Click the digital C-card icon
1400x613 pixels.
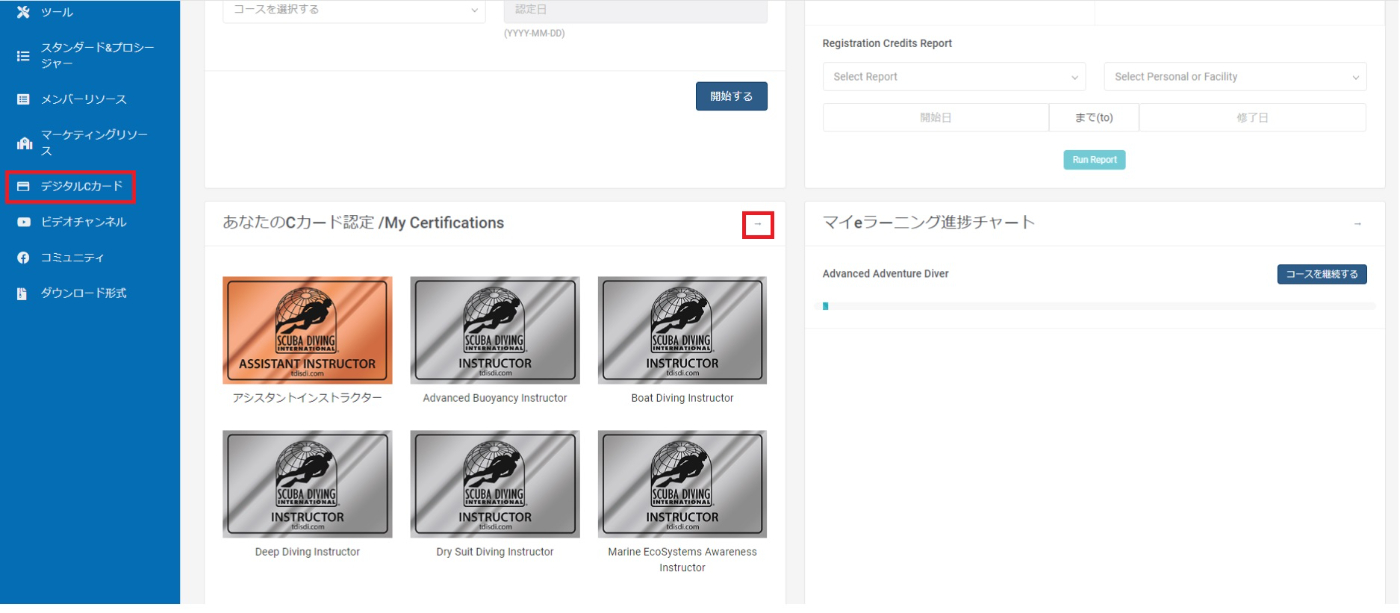(24, 186)
